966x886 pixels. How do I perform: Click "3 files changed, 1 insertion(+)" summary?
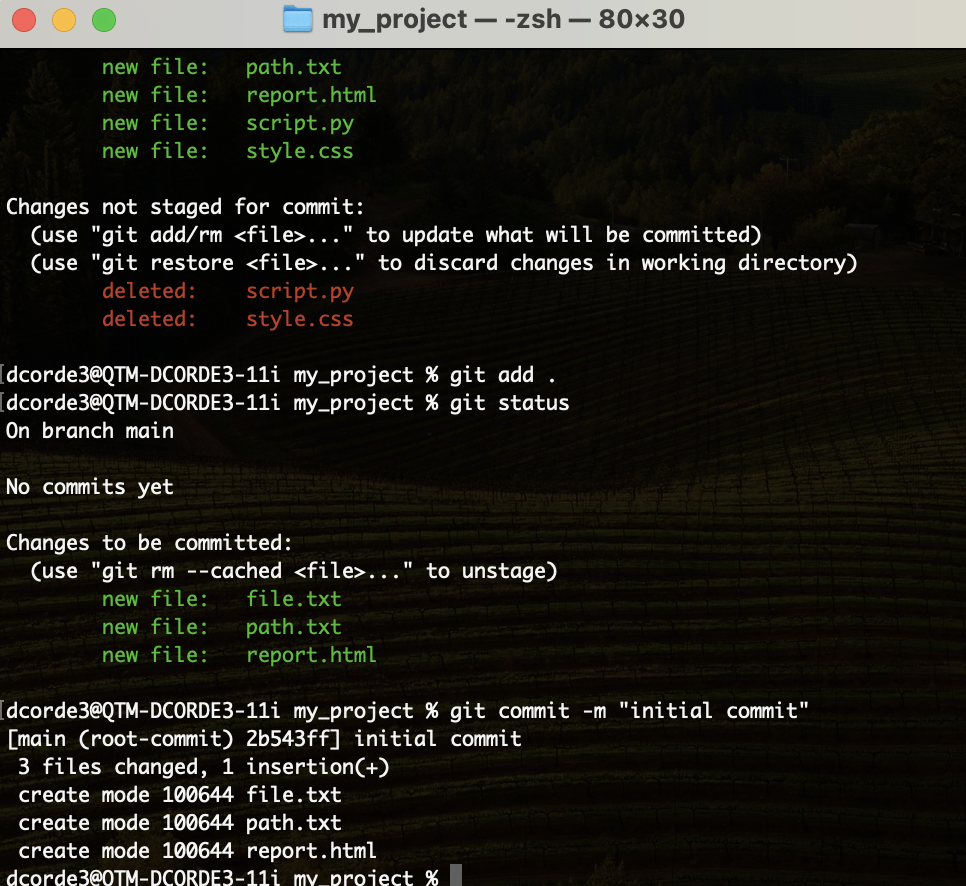[203, 767]
